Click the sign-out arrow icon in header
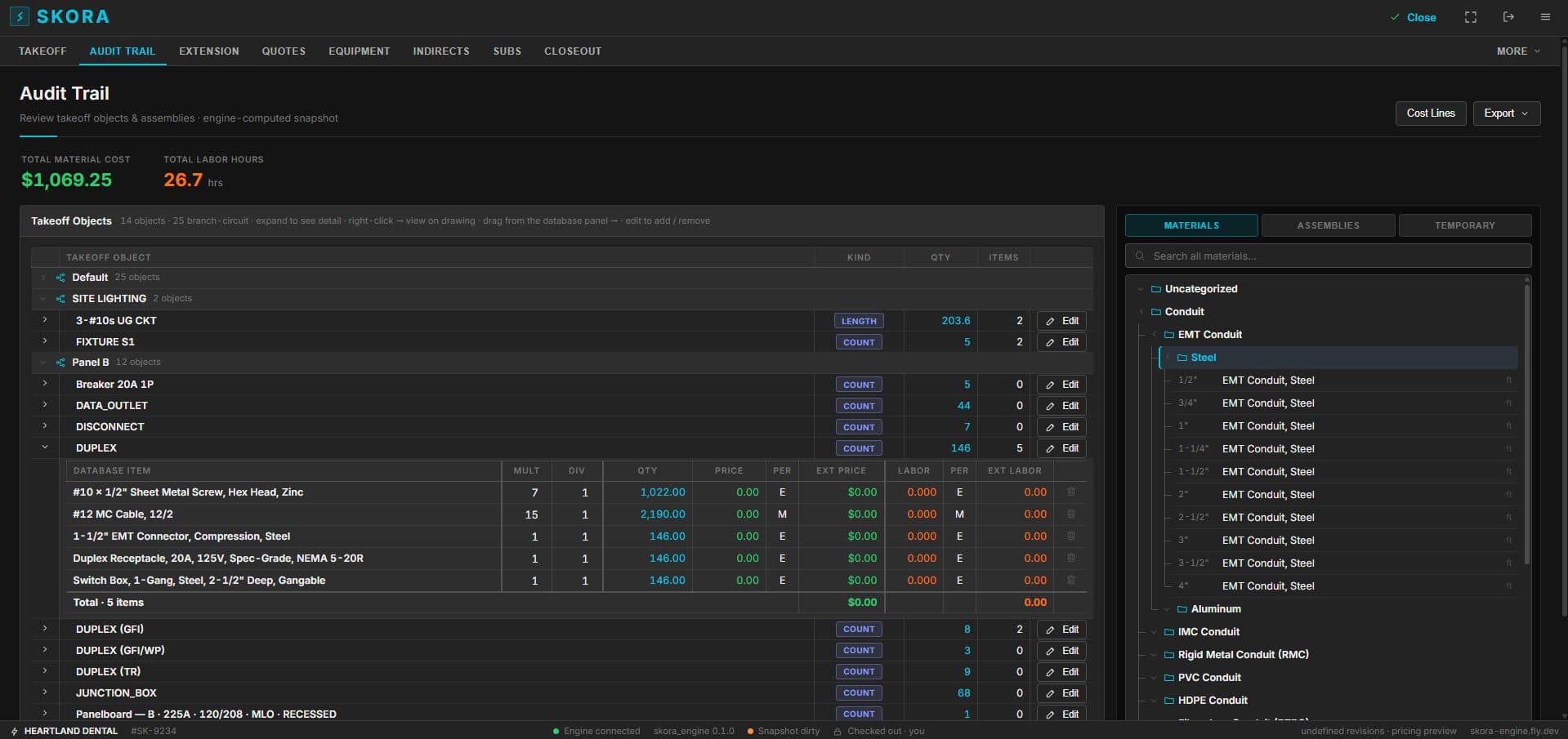The height and width of the screenshot is (739, 1568). [x=1508, y=17]
